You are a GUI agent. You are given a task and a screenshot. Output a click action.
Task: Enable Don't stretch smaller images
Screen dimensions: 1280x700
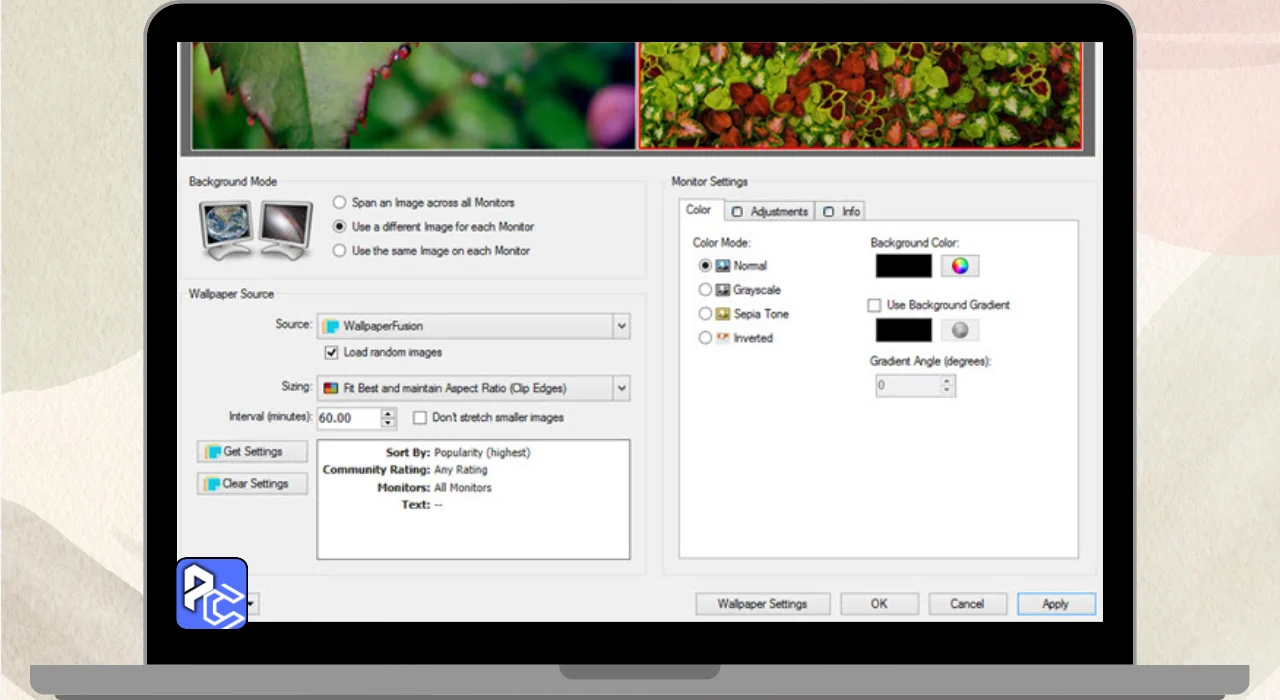point(420,418)
